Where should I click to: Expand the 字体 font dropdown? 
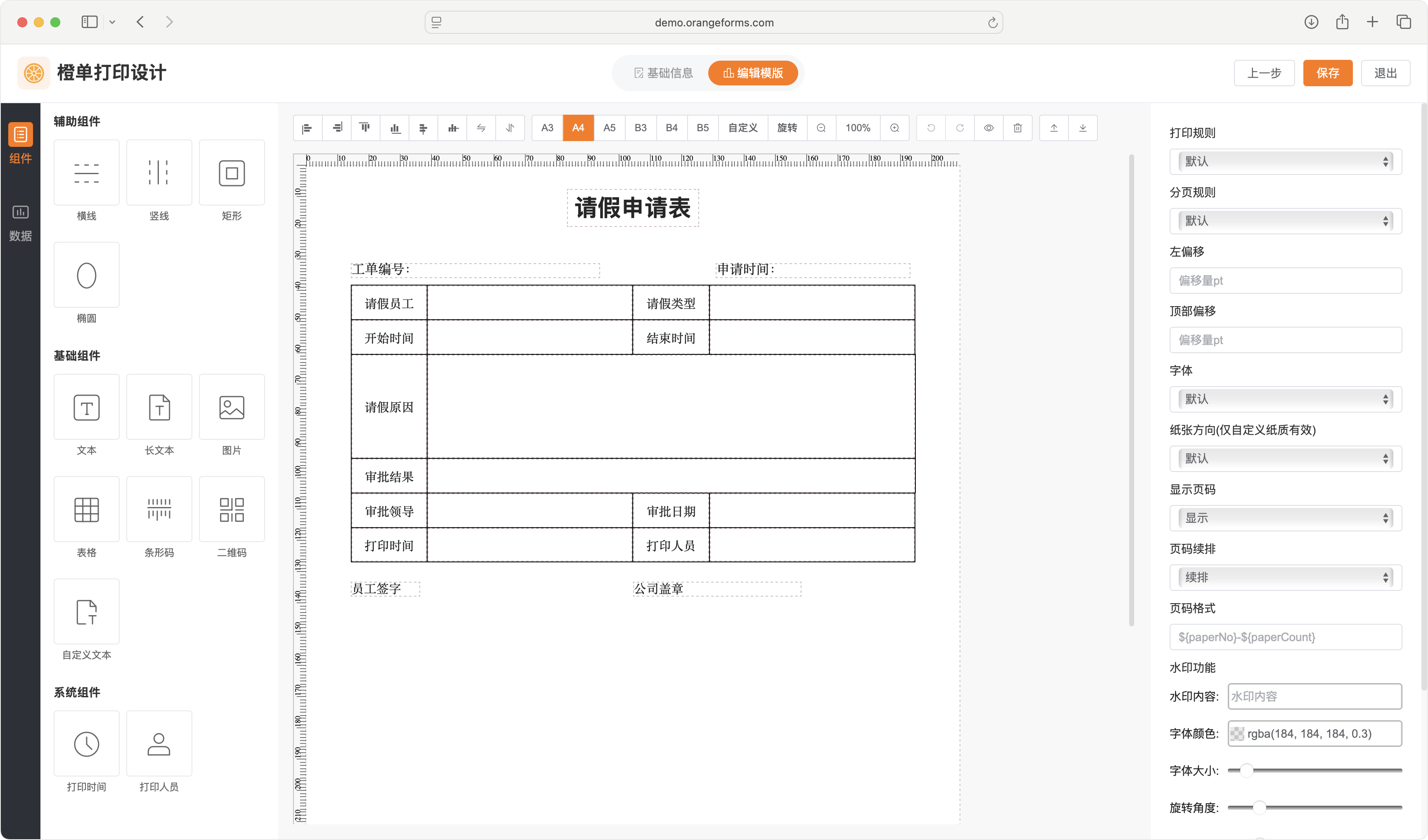(1285, 399)
